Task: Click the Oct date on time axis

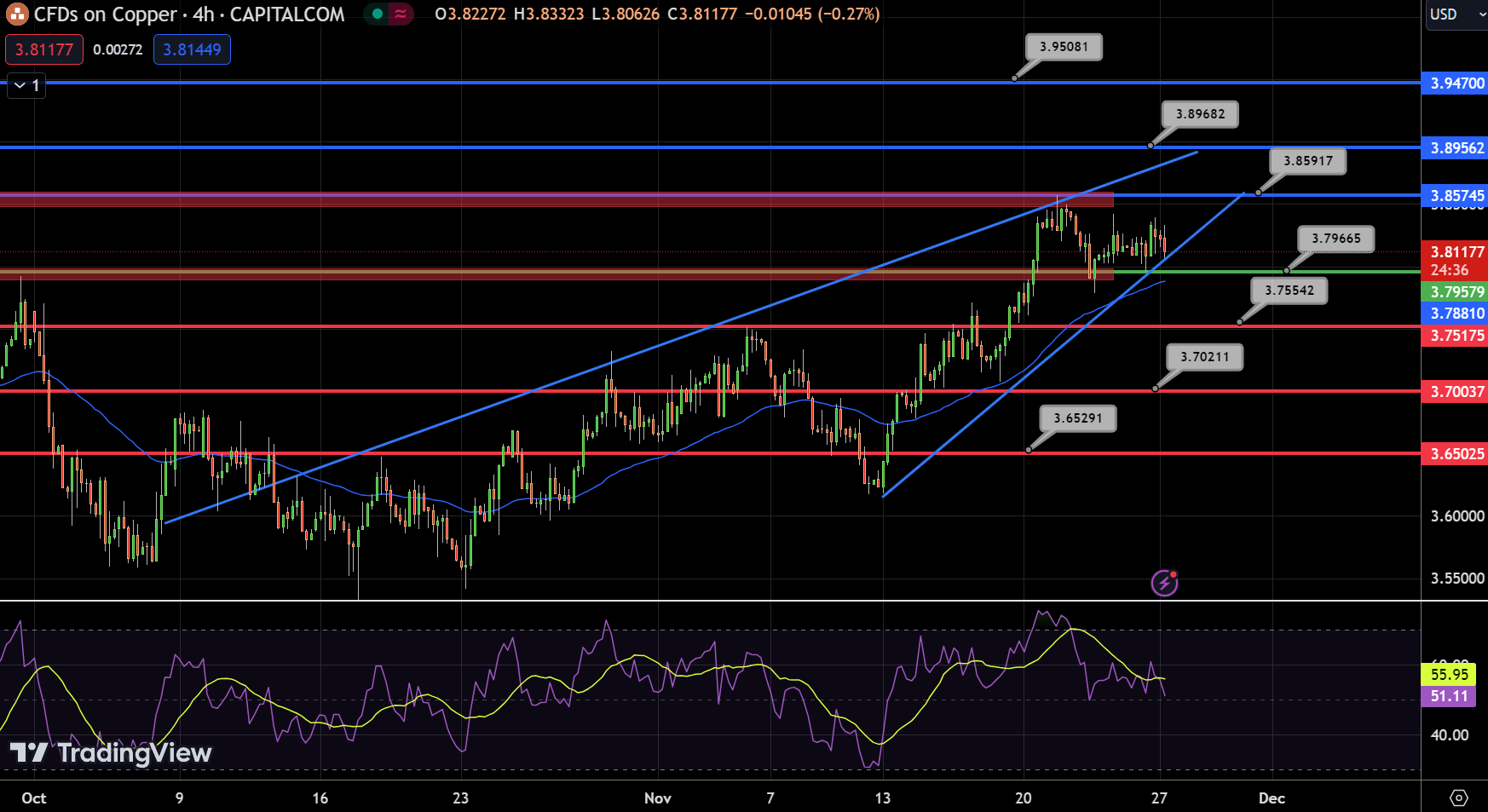Action: point(34,798)
